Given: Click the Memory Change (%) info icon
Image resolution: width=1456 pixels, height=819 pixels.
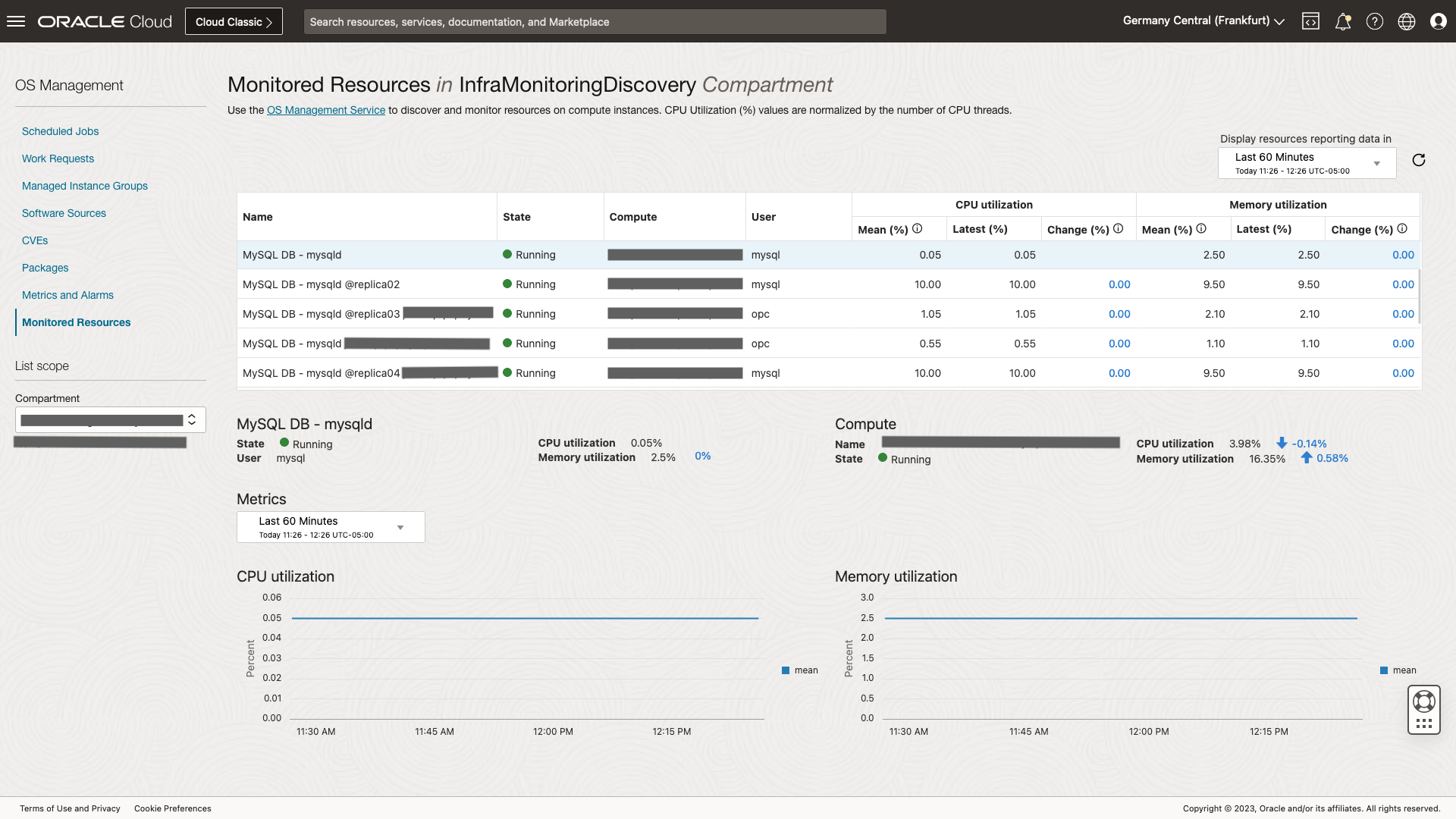Looking at the screenshot, I should pos(1402,228).
